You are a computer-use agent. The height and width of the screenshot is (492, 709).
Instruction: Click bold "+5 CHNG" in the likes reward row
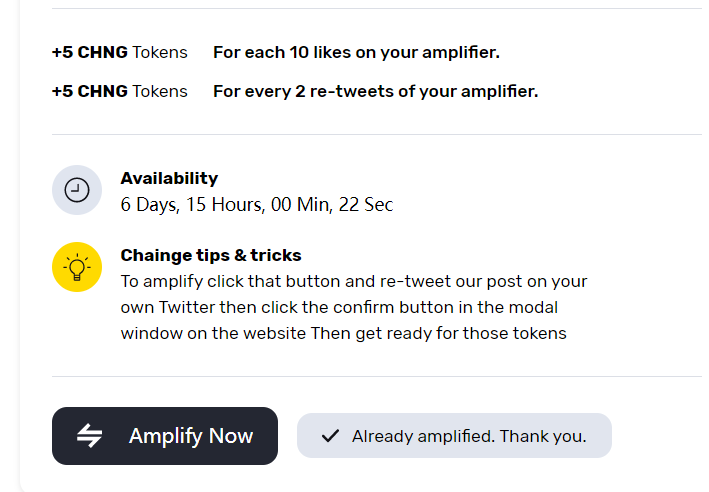[90, 52]
